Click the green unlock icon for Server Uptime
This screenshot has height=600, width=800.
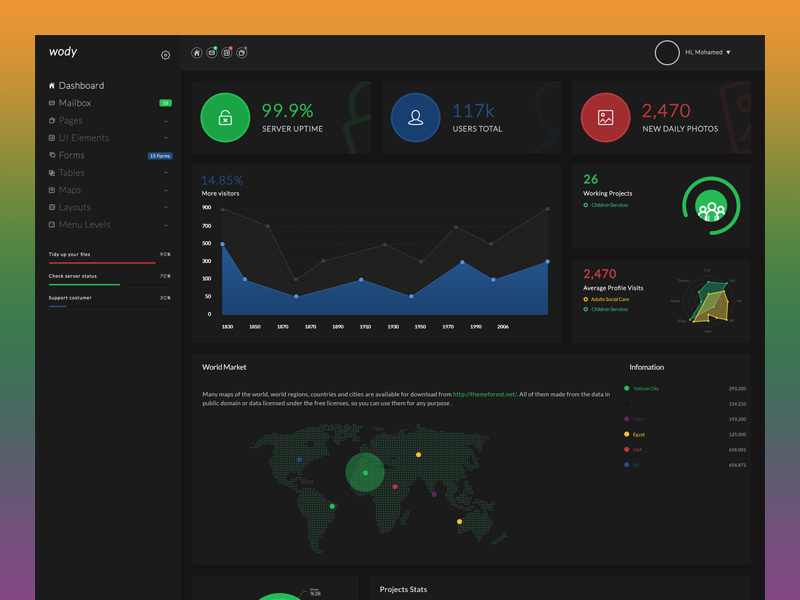pyautogui.click(x=225, y=117)
